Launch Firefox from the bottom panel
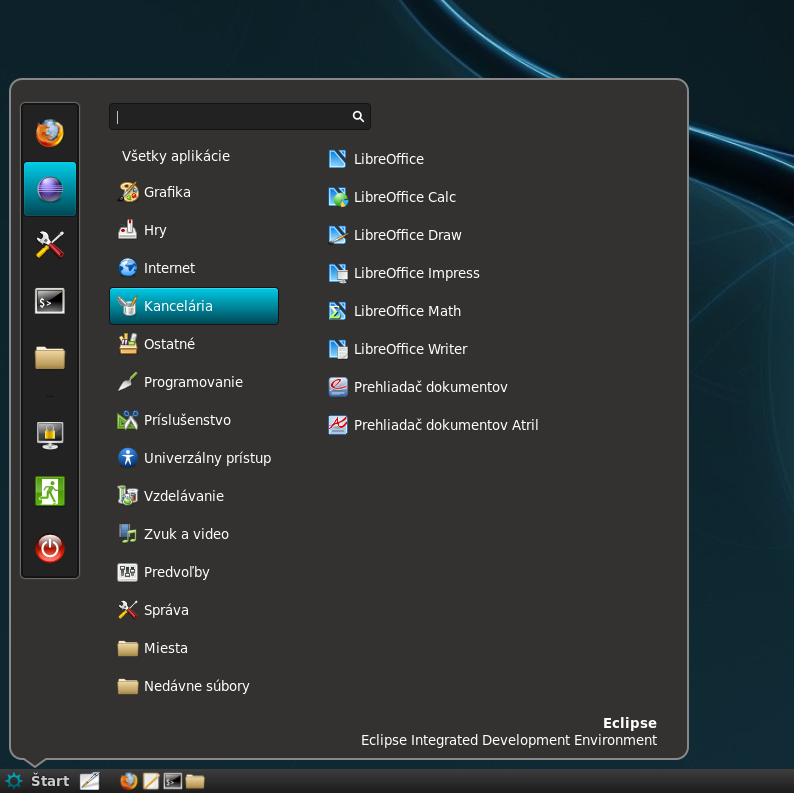This screenshot has width=794, height=793. point(129,781)
